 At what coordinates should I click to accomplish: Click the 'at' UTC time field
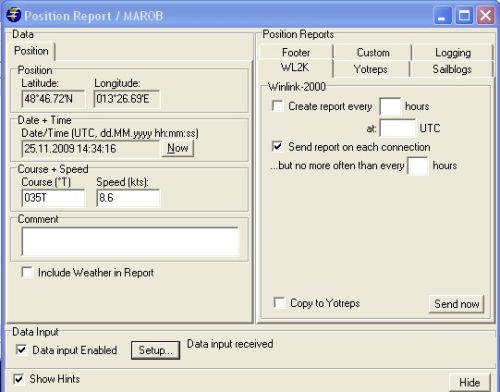pos(398,128)
